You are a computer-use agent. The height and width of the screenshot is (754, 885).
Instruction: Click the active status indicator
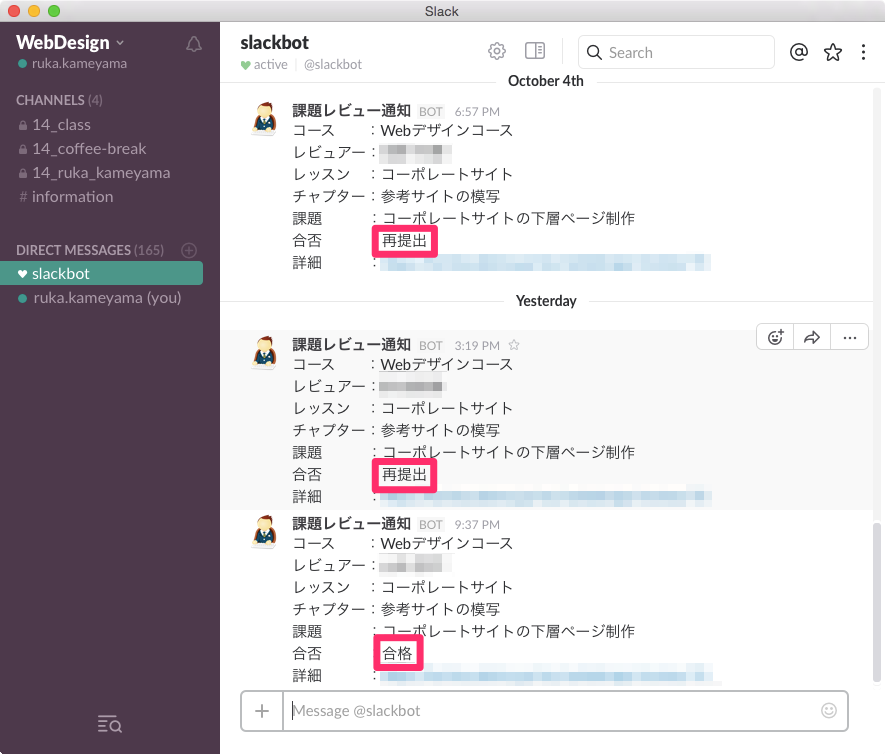coord(264,65)
